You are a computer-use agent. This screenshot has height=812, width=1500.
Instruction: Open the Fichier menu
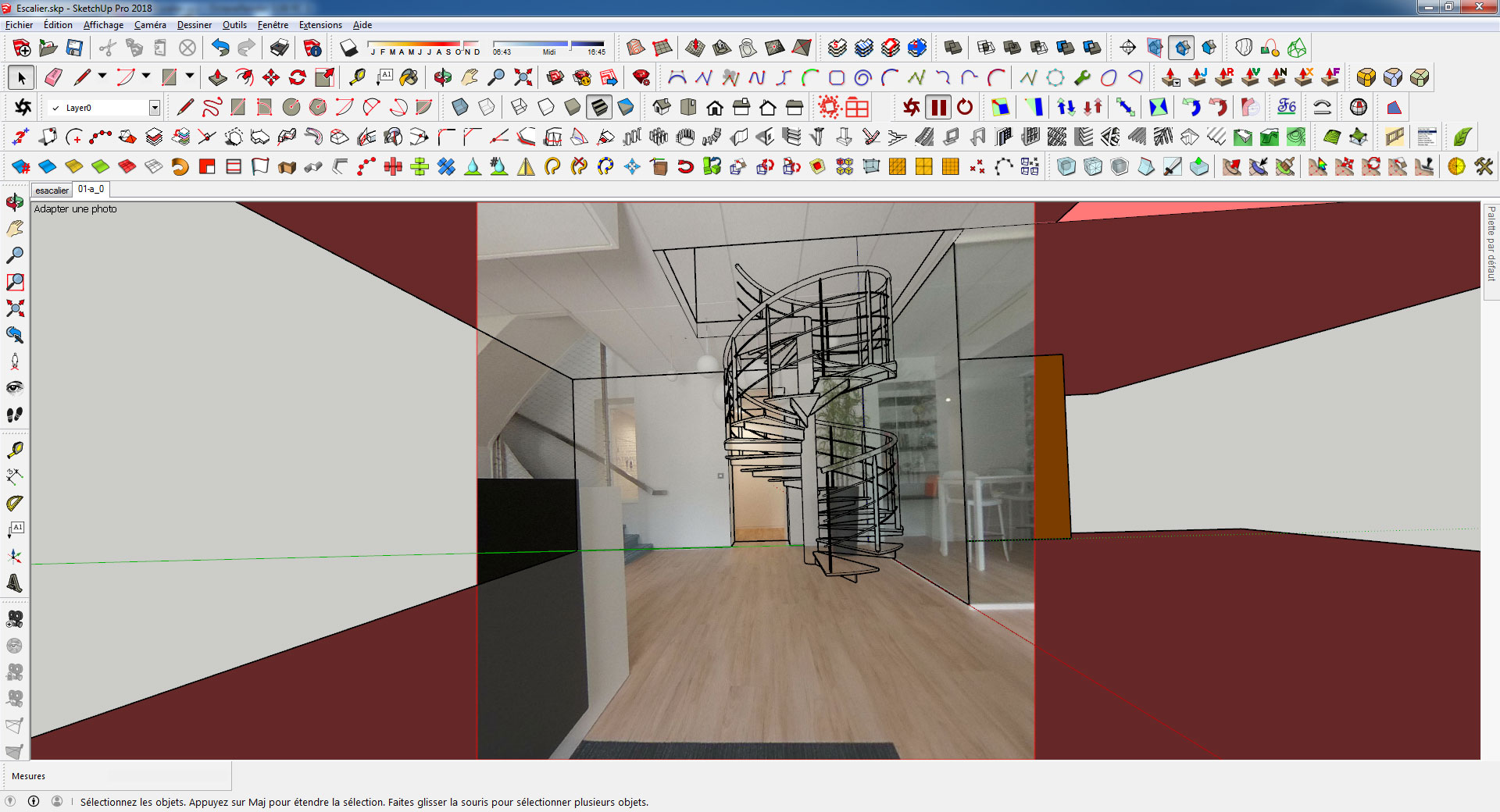[20, 25]
